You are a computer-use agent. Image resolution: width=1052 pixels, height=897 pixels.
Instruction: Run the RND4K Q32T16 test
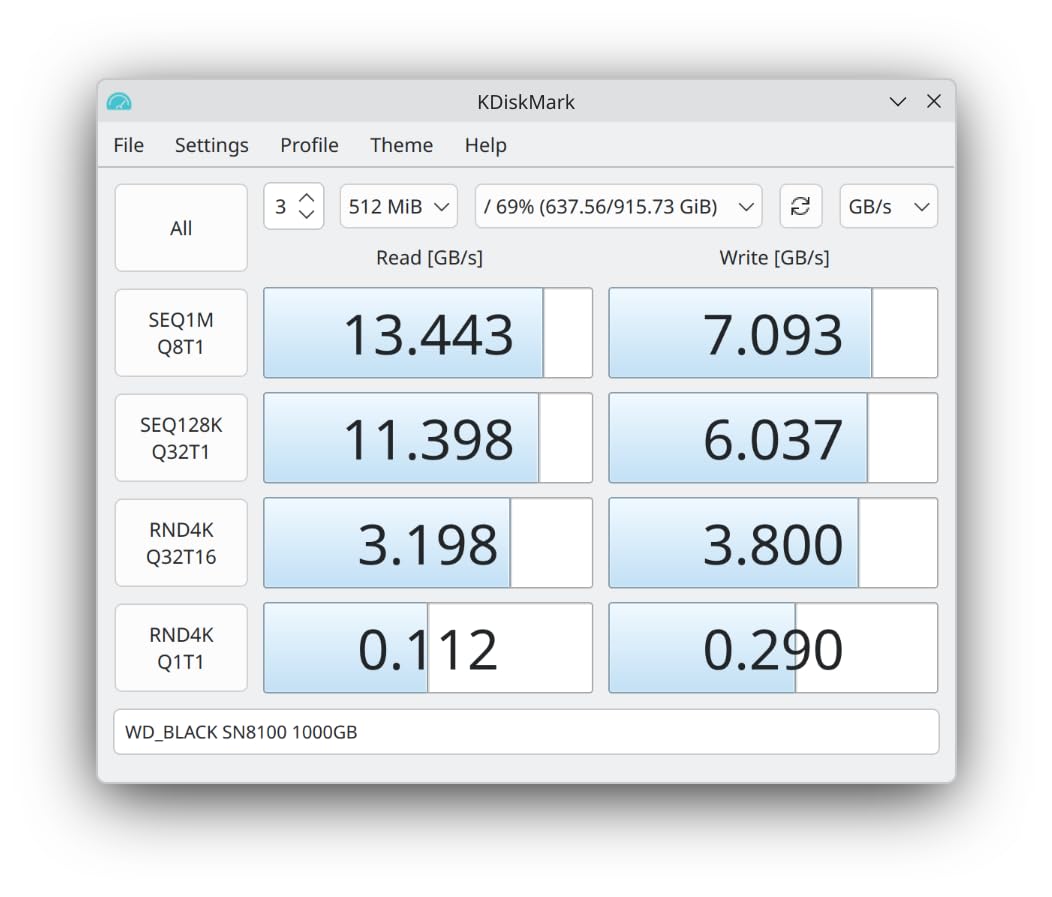[181, 543]
